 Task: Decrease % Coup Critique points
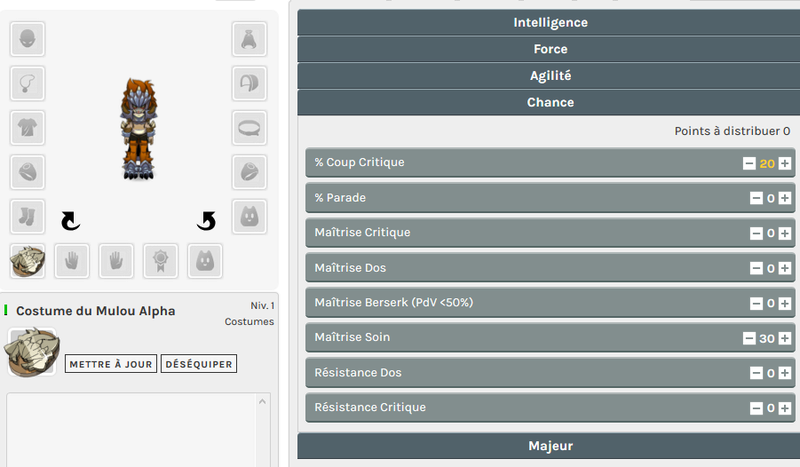point(749,163)
